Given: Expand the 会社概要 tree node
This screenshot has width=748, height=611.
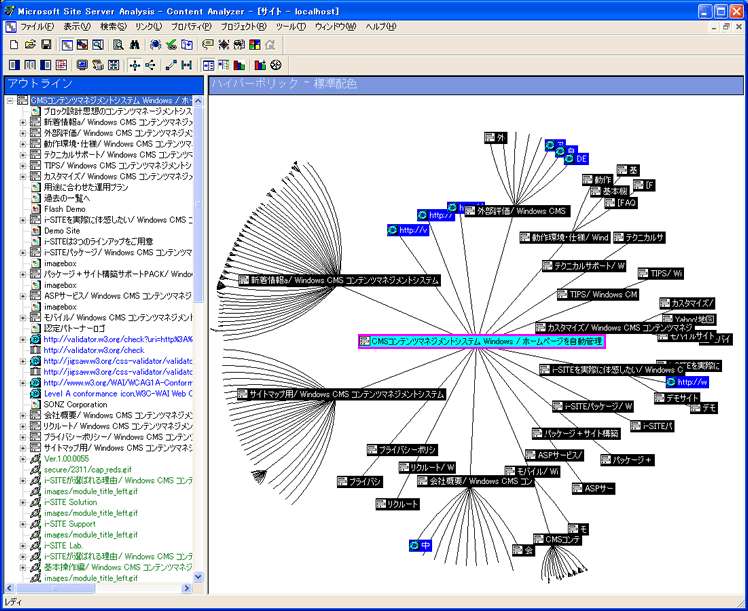Looking at the screenshot, I should click(22, 415).
